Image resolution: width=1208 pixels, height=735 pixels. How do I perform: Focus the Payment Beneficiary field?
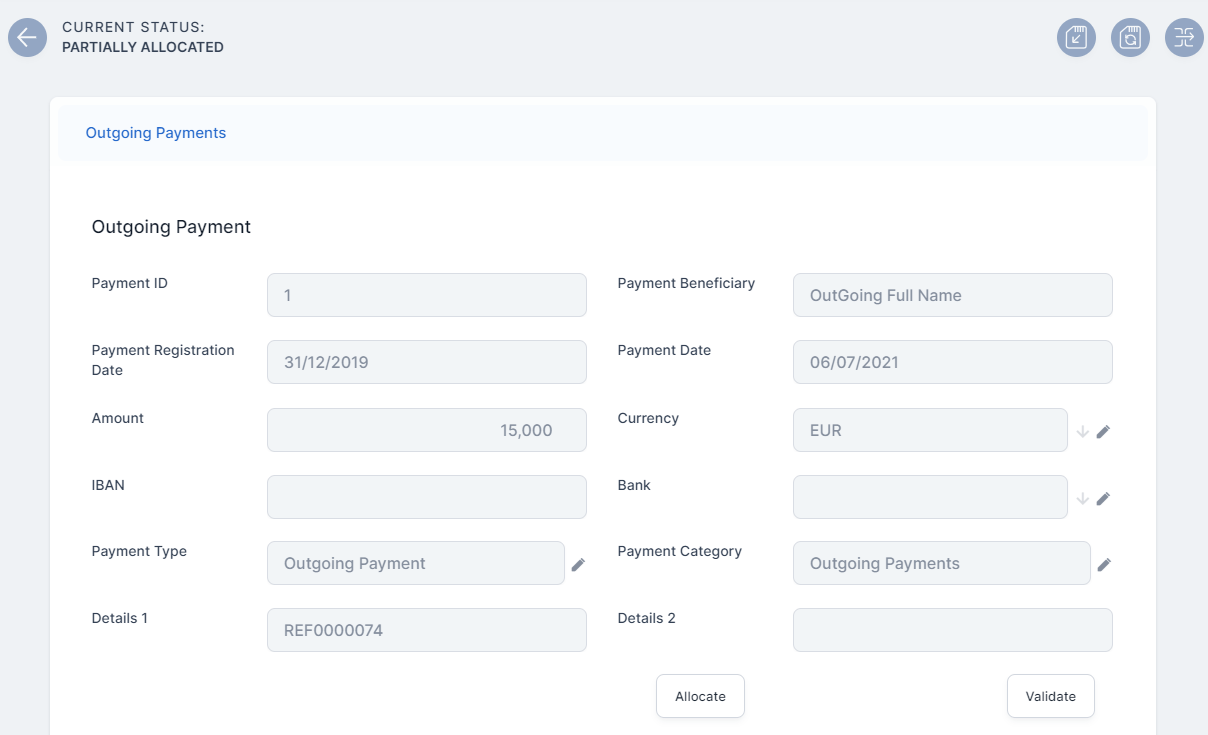952,295
